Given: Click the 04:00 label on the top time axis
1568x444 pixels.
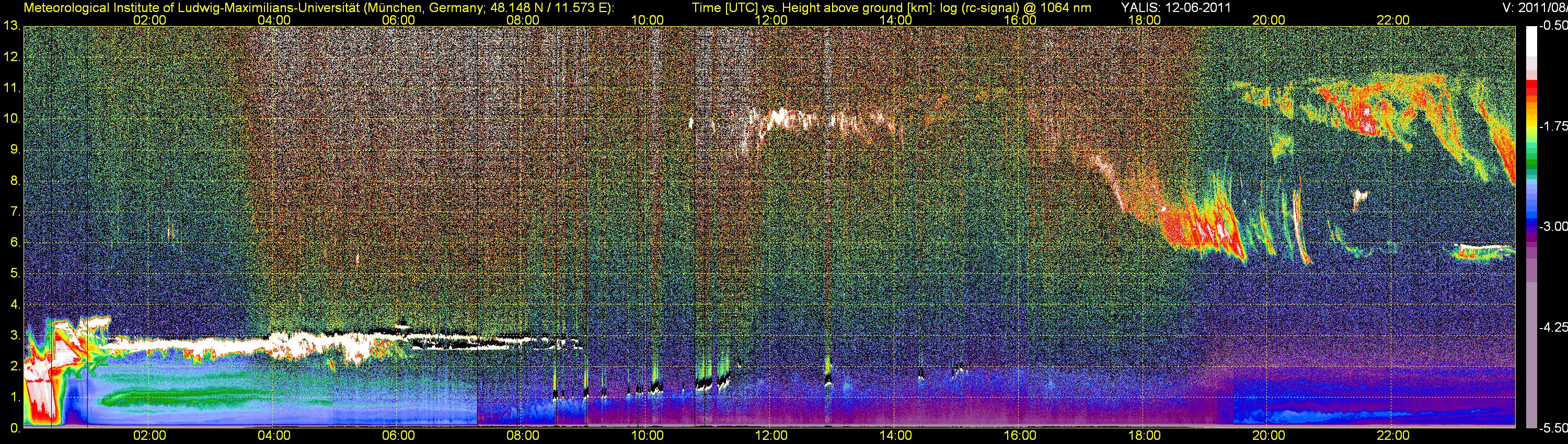Looking at the screenshot, I should click(x=274, y=20).
